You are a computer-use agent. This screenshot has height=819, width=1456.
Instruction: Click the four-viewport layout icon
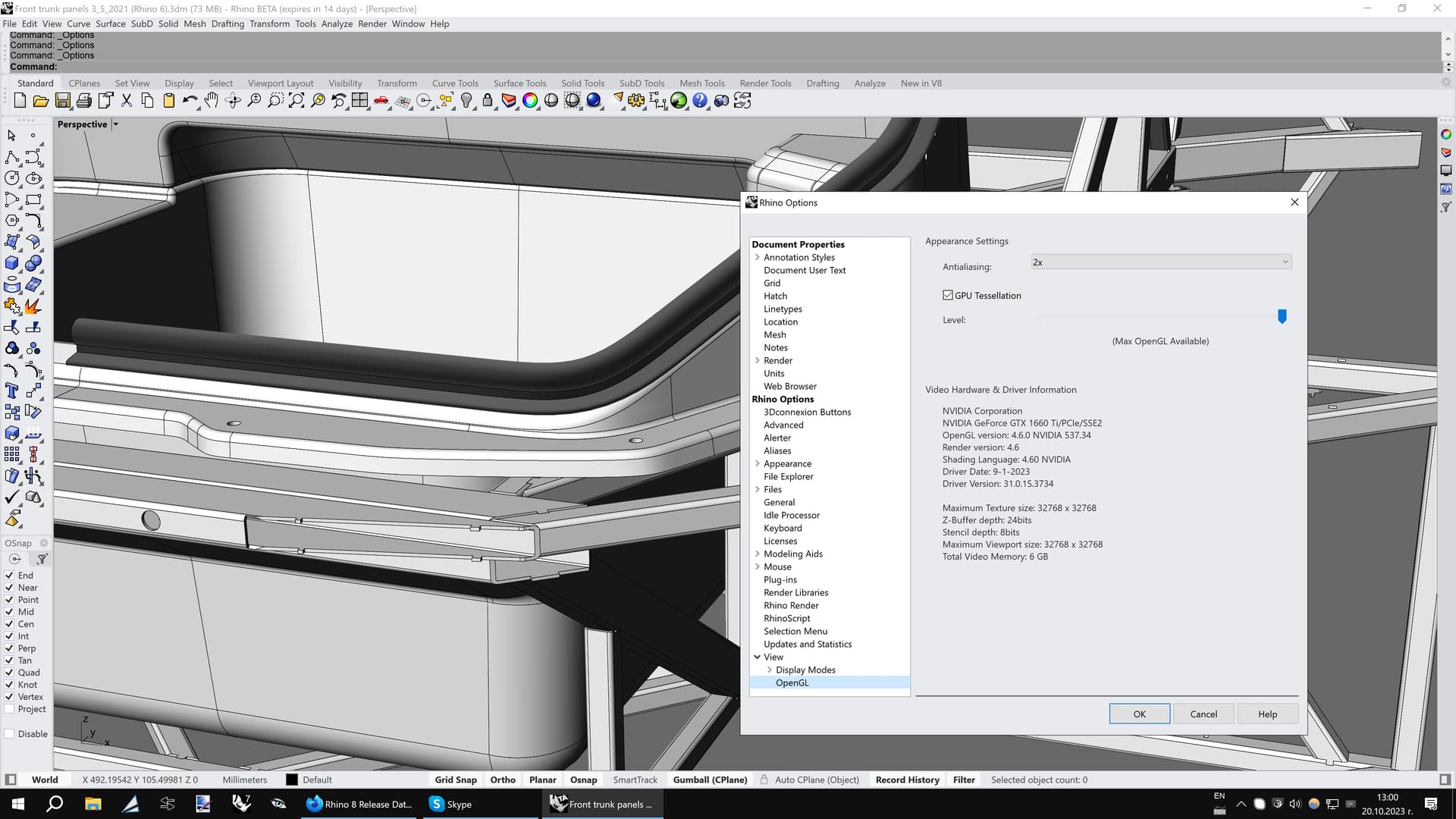[x=360, y=101]
